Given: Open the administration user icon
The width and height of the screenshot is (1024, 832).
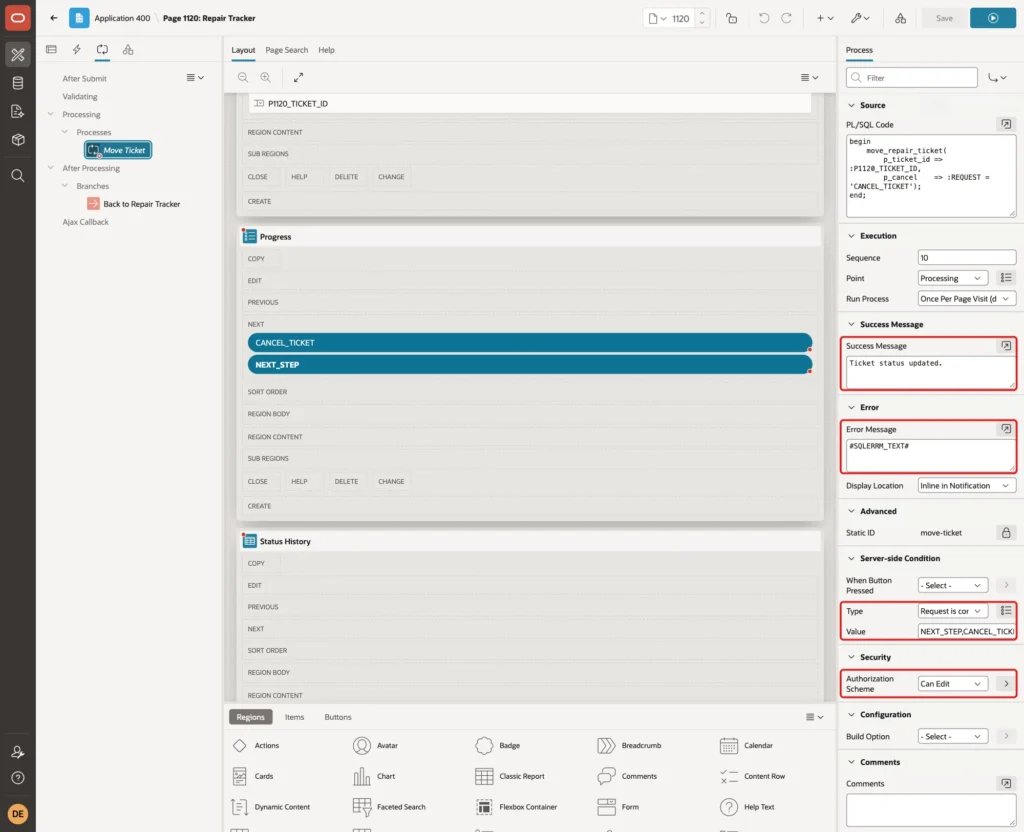Looking at the screenshot, I should tap(18, 752).
